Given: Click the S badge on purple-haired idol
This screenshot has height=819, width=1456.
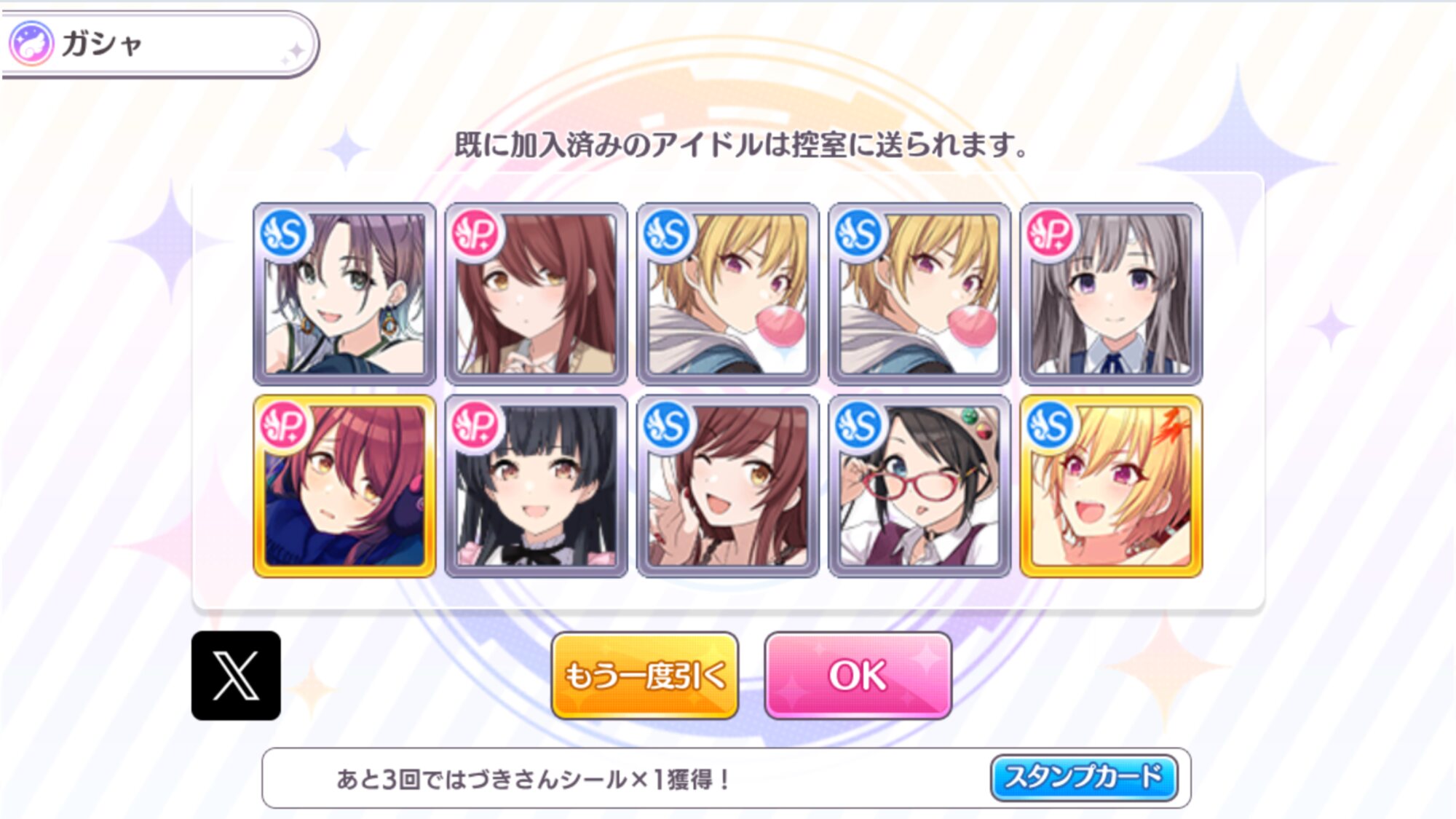Looking at the screenshot, I should (x=283, y=234).
